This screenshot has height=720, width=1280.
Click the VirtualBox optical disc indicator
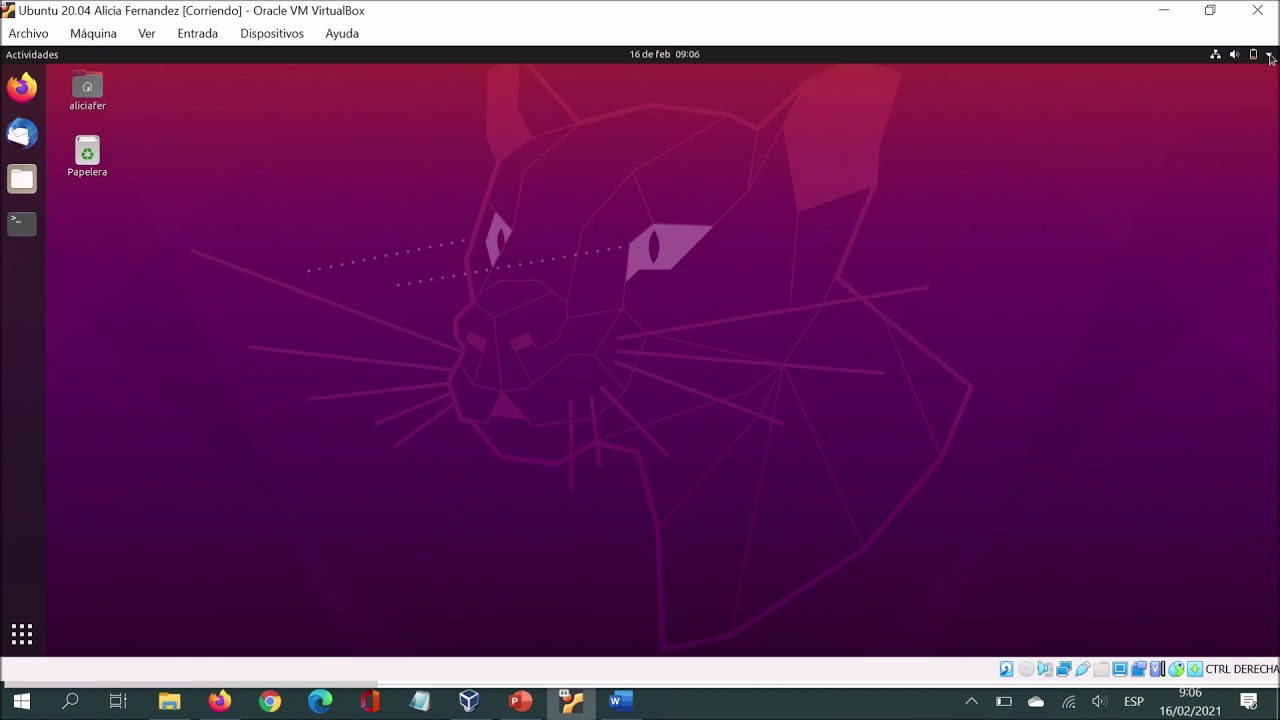click(1026, 669)
